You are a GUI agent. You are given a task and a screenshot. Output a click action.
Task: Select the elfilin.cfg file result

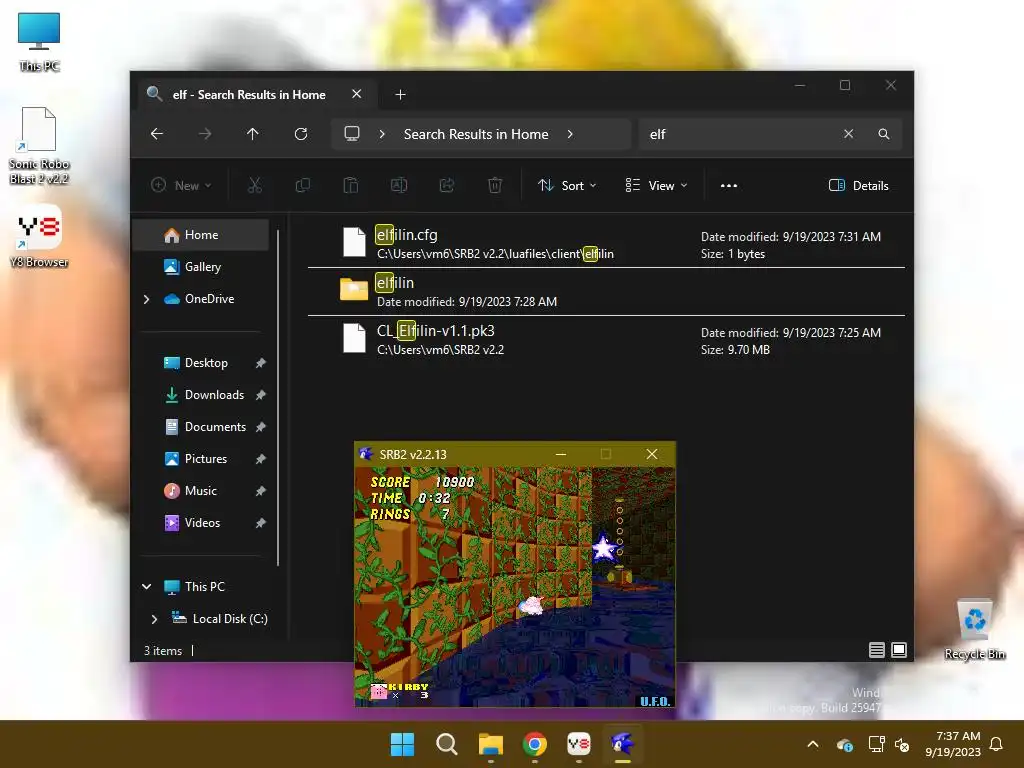point(606,244)
